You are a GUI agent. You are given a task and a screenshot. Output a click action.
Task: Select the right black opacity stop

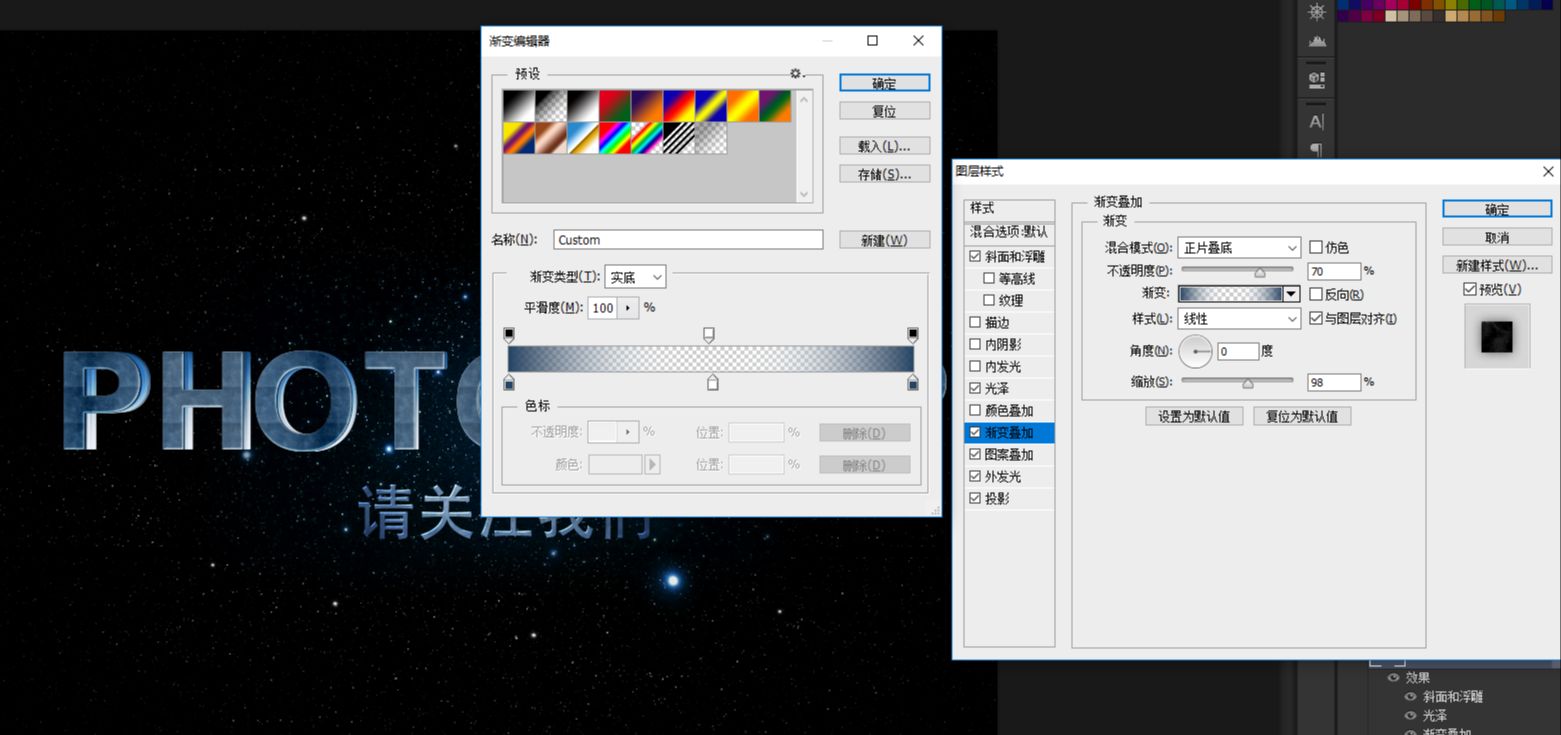coord(912,334)
